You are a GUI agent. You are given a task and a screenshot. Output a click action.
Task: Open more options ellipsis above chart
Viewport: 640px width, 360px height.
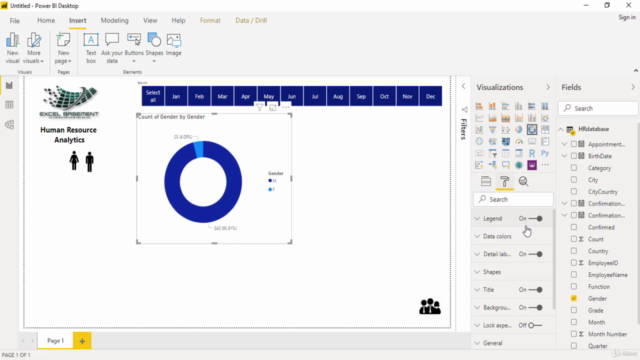(286, 107)
